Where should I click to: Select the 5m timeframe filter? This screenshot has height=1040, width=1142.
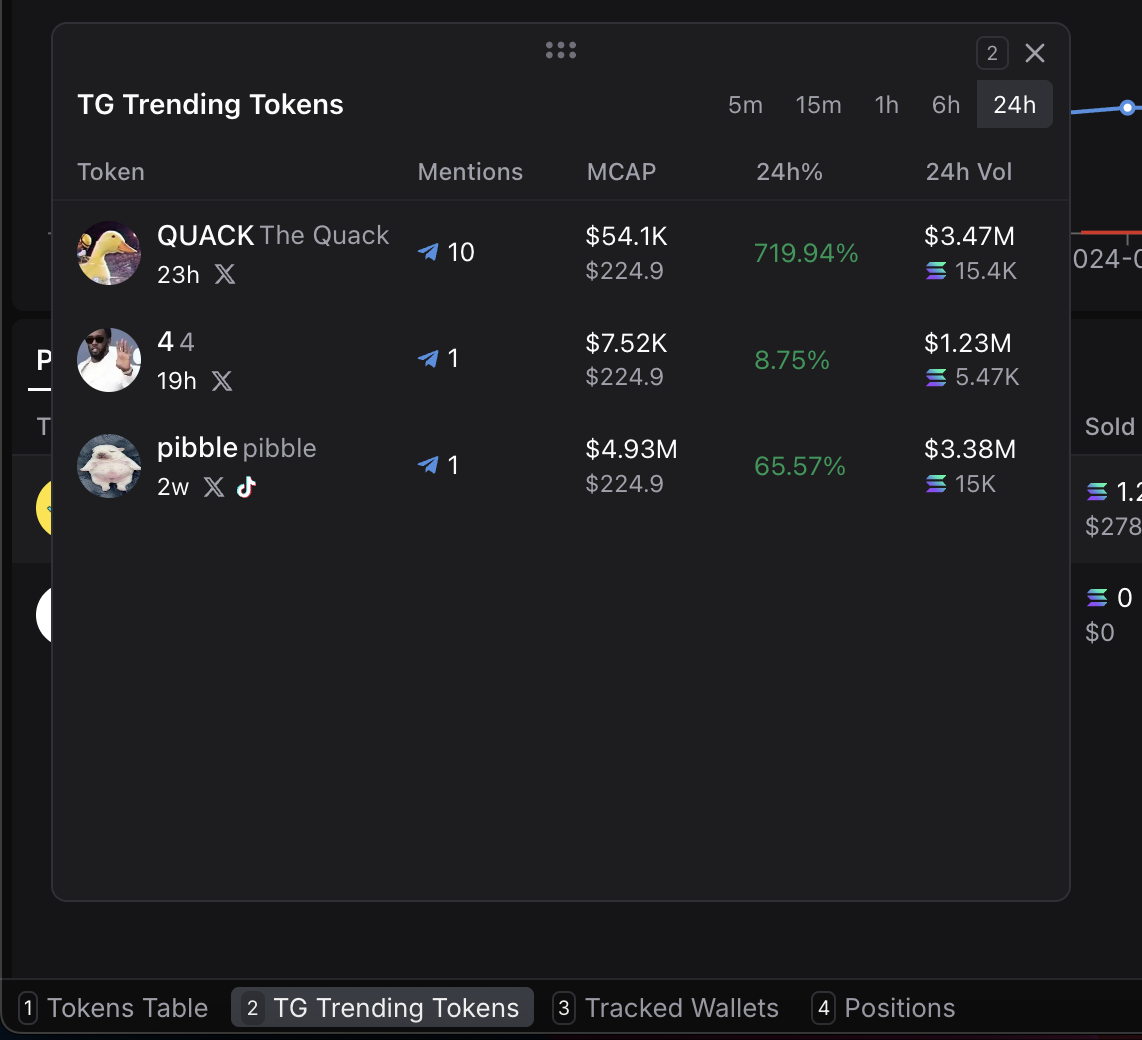coord(745,105)
